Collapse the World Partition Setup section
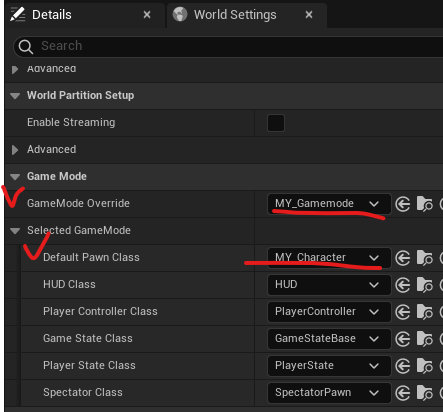 click(x=15, y=96)
